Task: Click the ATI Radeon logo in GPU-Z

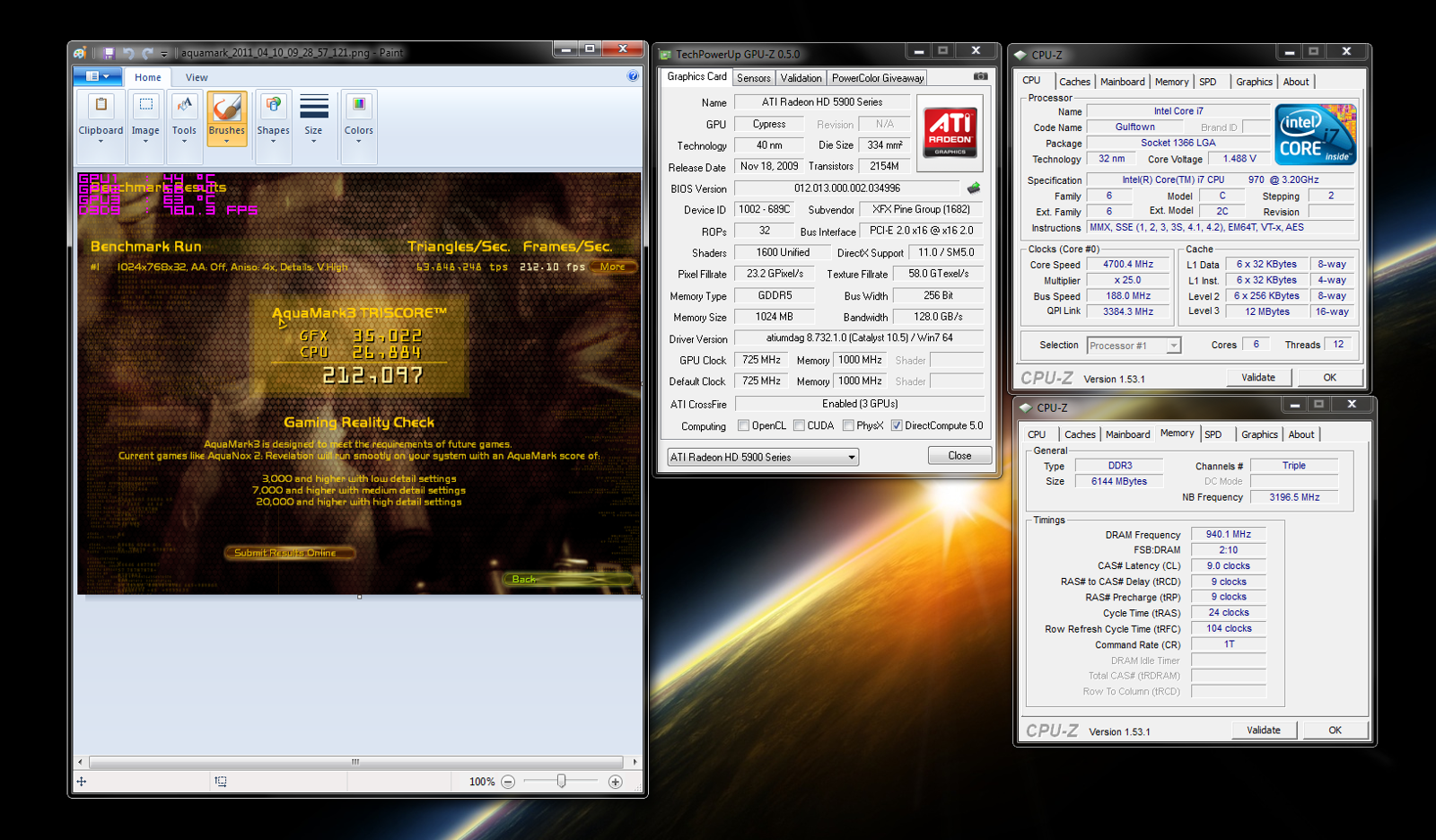Action: pyautogui.click(x=950, y=133)
